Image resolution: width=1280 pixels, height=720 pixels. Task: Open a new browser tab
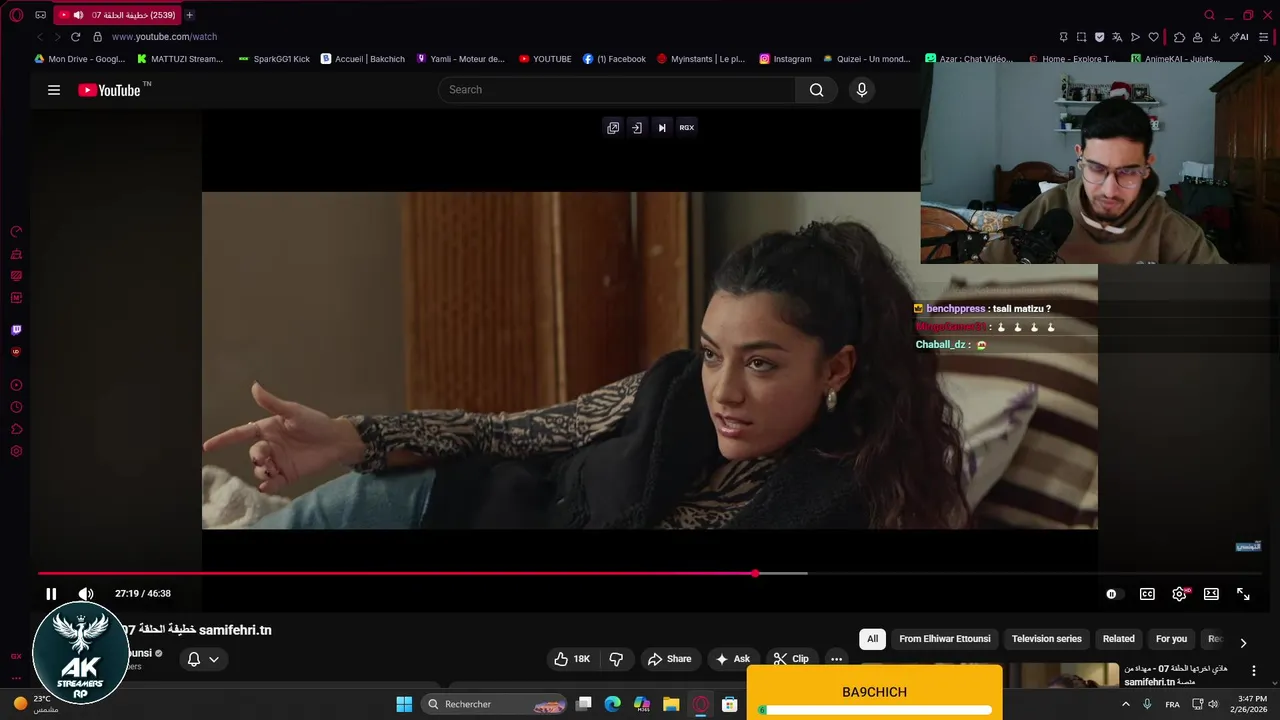[x=189, y=15]
